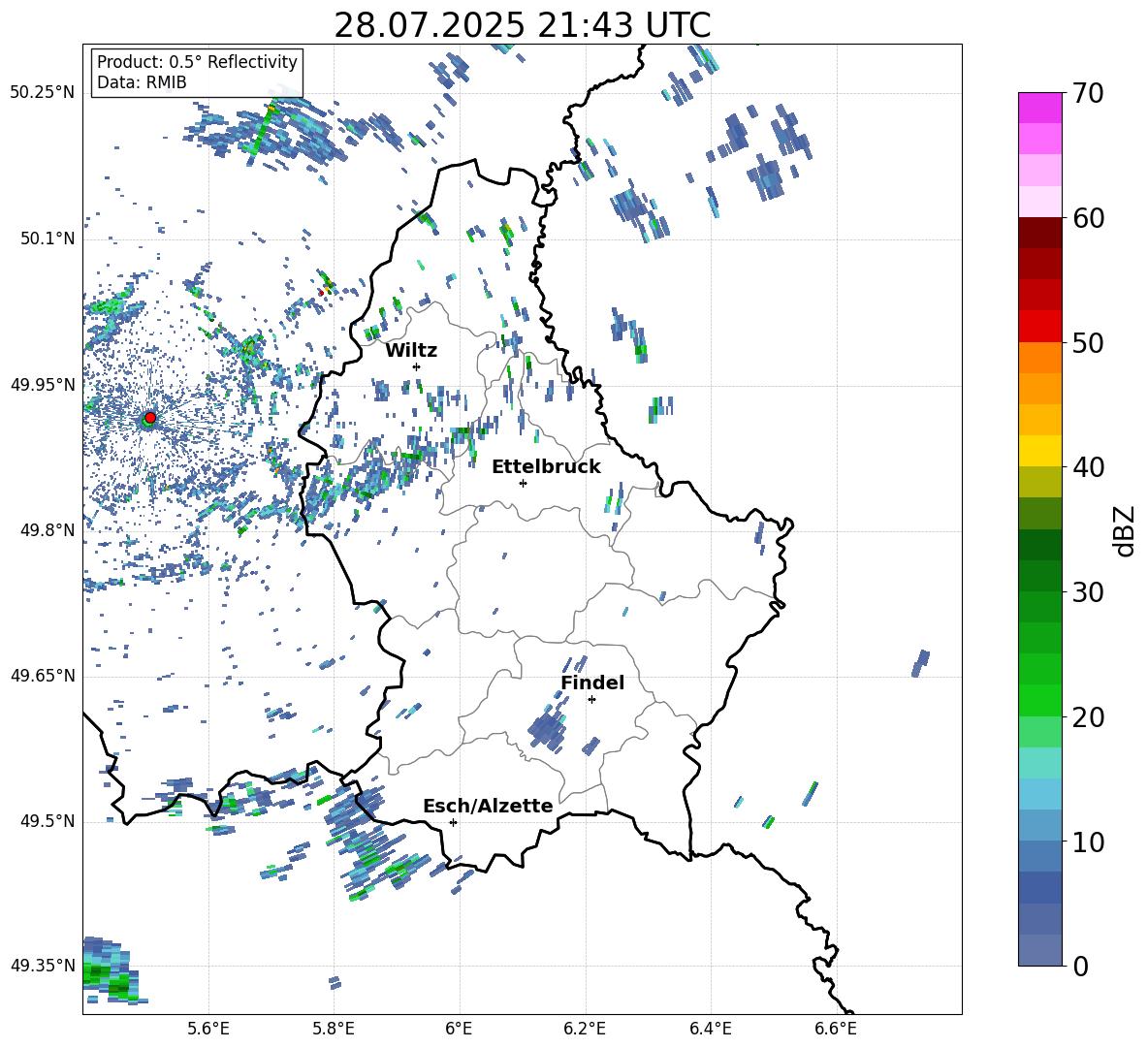
Task: Click the red radar site marker
Action: [x=150, y=417]
